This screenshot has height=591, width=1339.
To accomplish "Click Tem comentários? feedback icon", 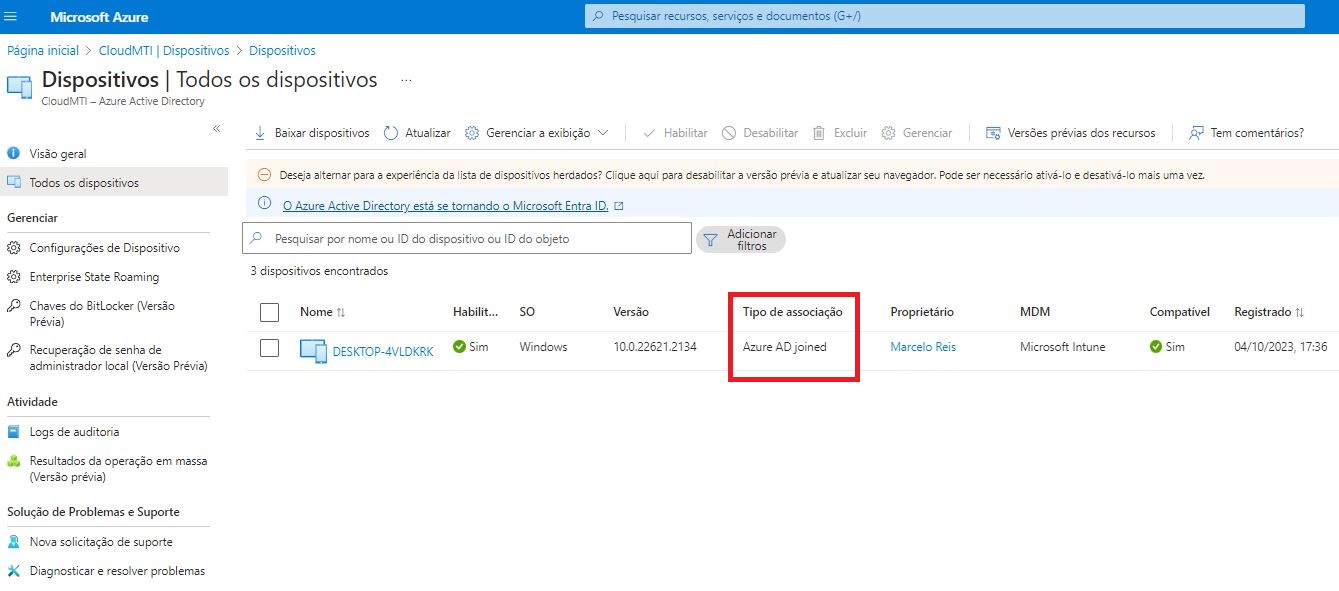I will point(1195,132).
